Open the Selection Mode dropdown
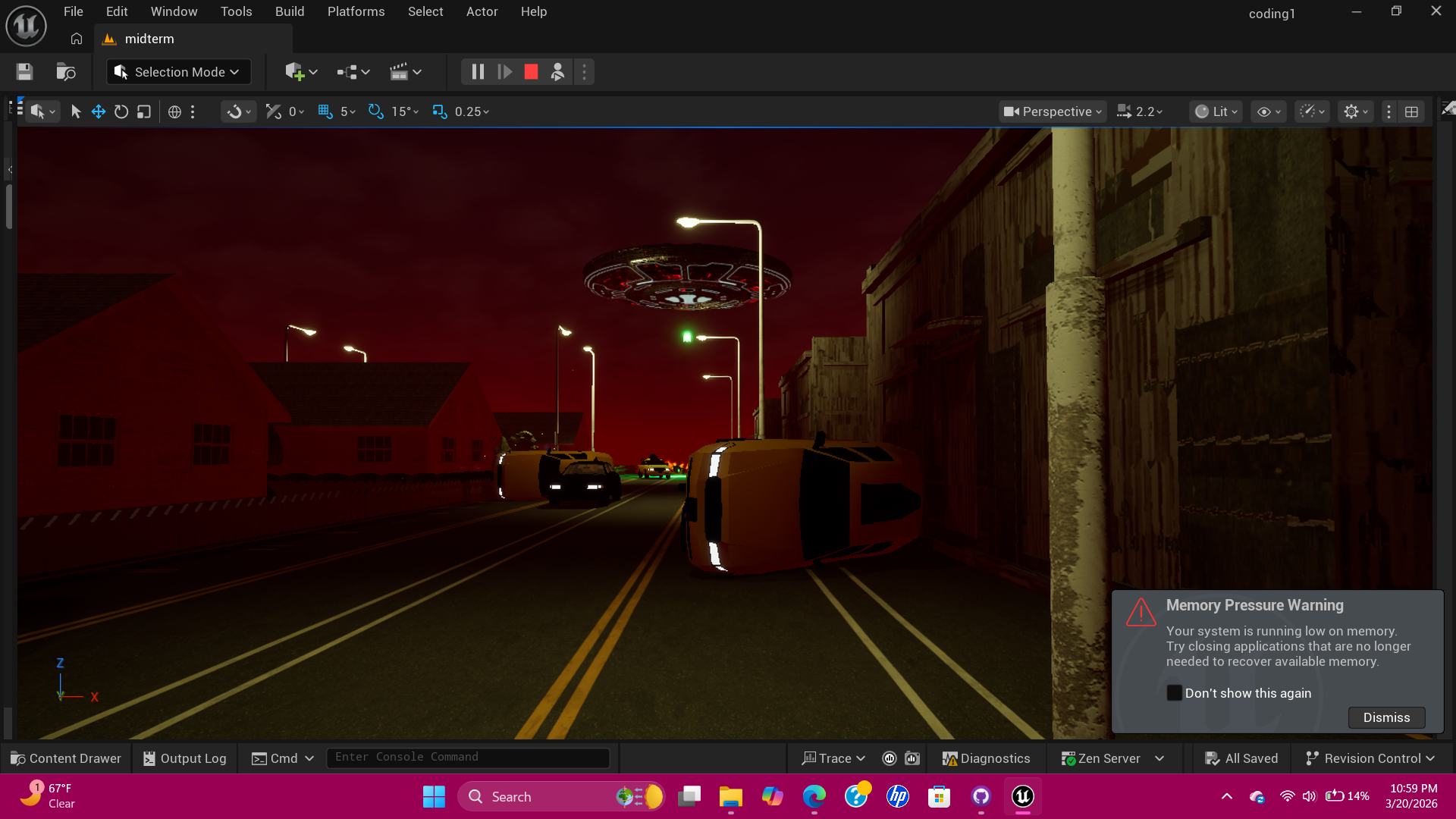The height and width of the screenshot is (819, 1456). (179, 72)
